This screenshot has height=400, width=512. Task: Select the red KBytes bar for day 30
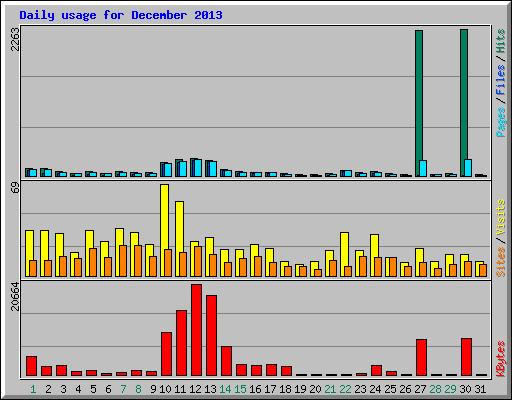pos(466,357)
